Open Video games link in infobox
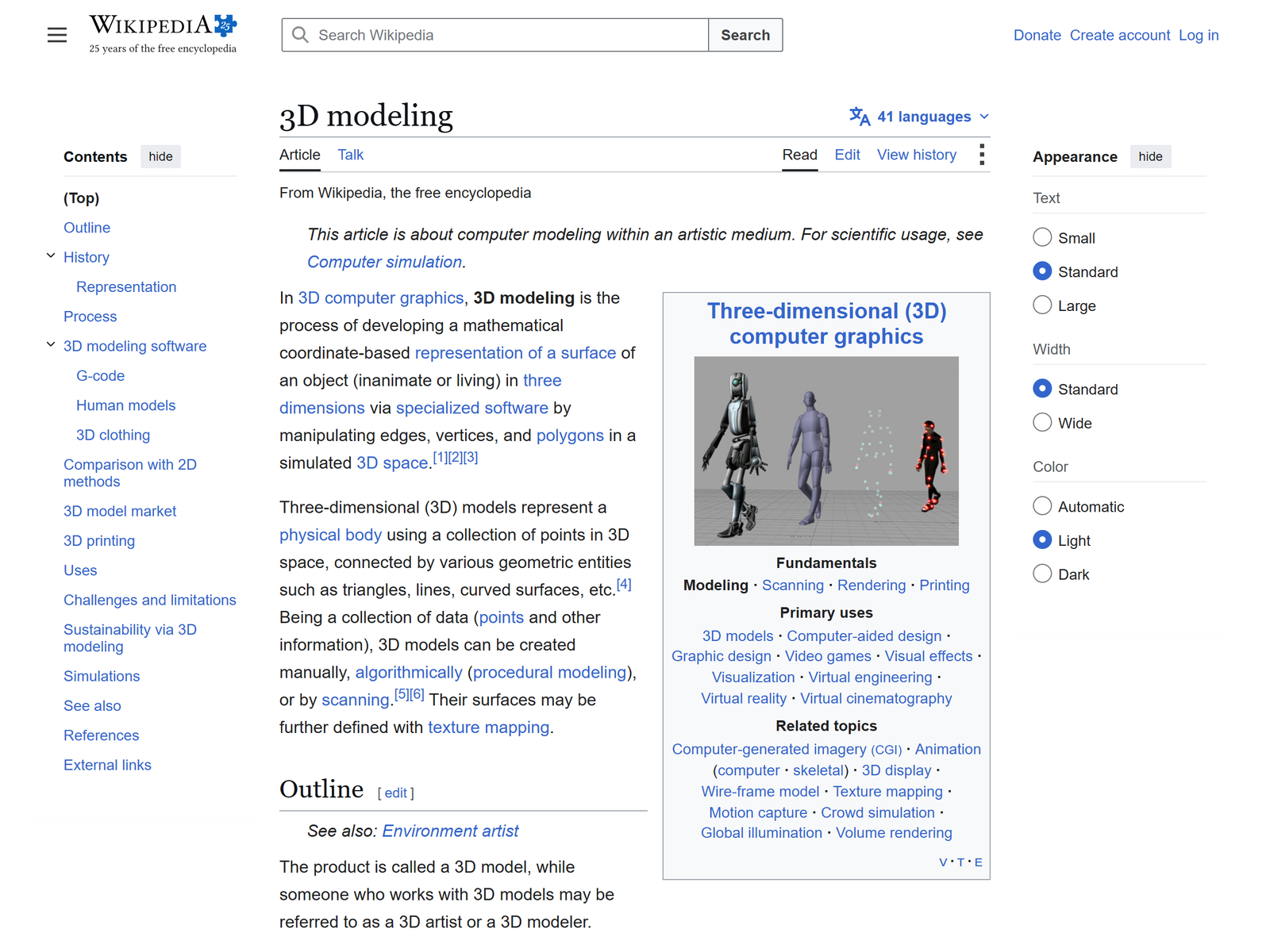 click(828, 656)
